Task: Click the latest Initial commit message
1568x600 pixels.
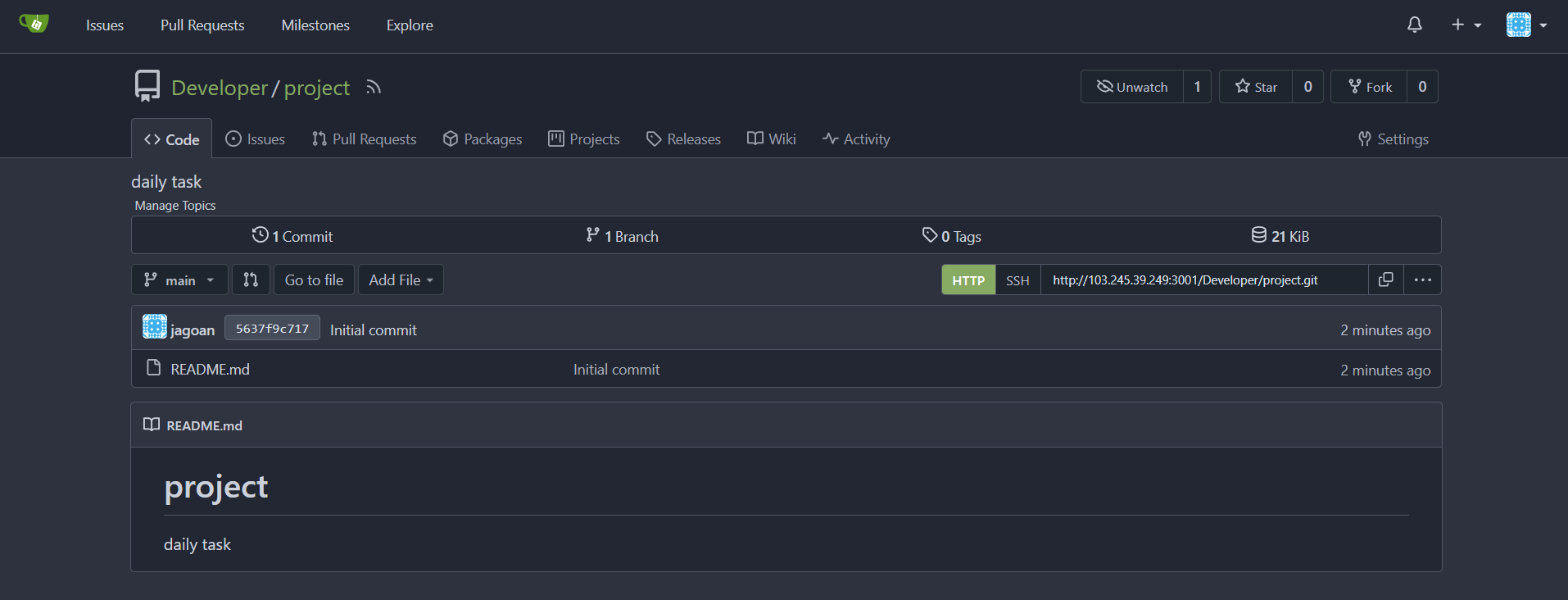Action: pyautogui.click(x=374, y=330)
